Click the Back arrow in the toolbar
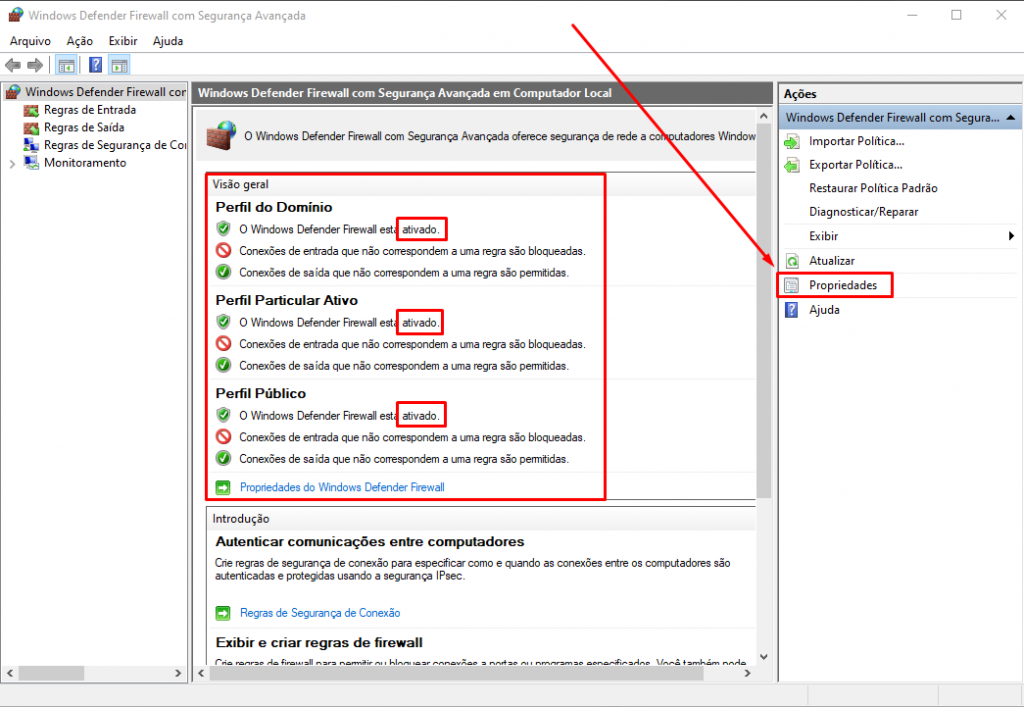Viewport: 1024px width, 707px height. click(13, 65)
